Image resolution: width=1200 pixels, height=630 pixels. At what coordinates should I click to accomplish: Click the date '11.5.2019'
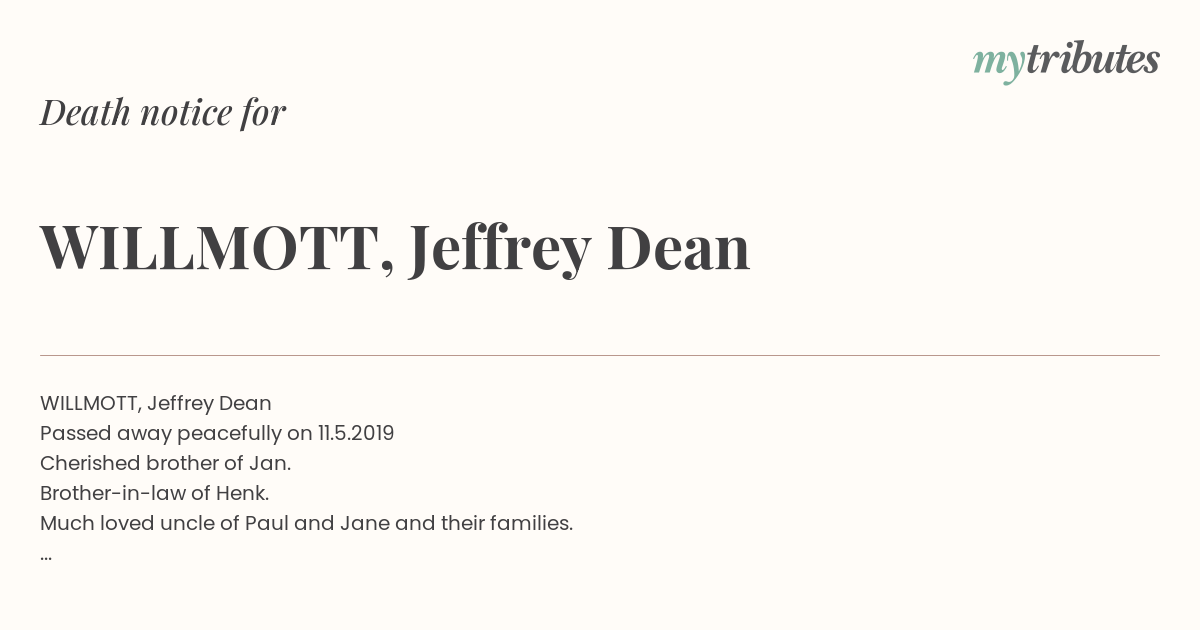coord(356,433)
